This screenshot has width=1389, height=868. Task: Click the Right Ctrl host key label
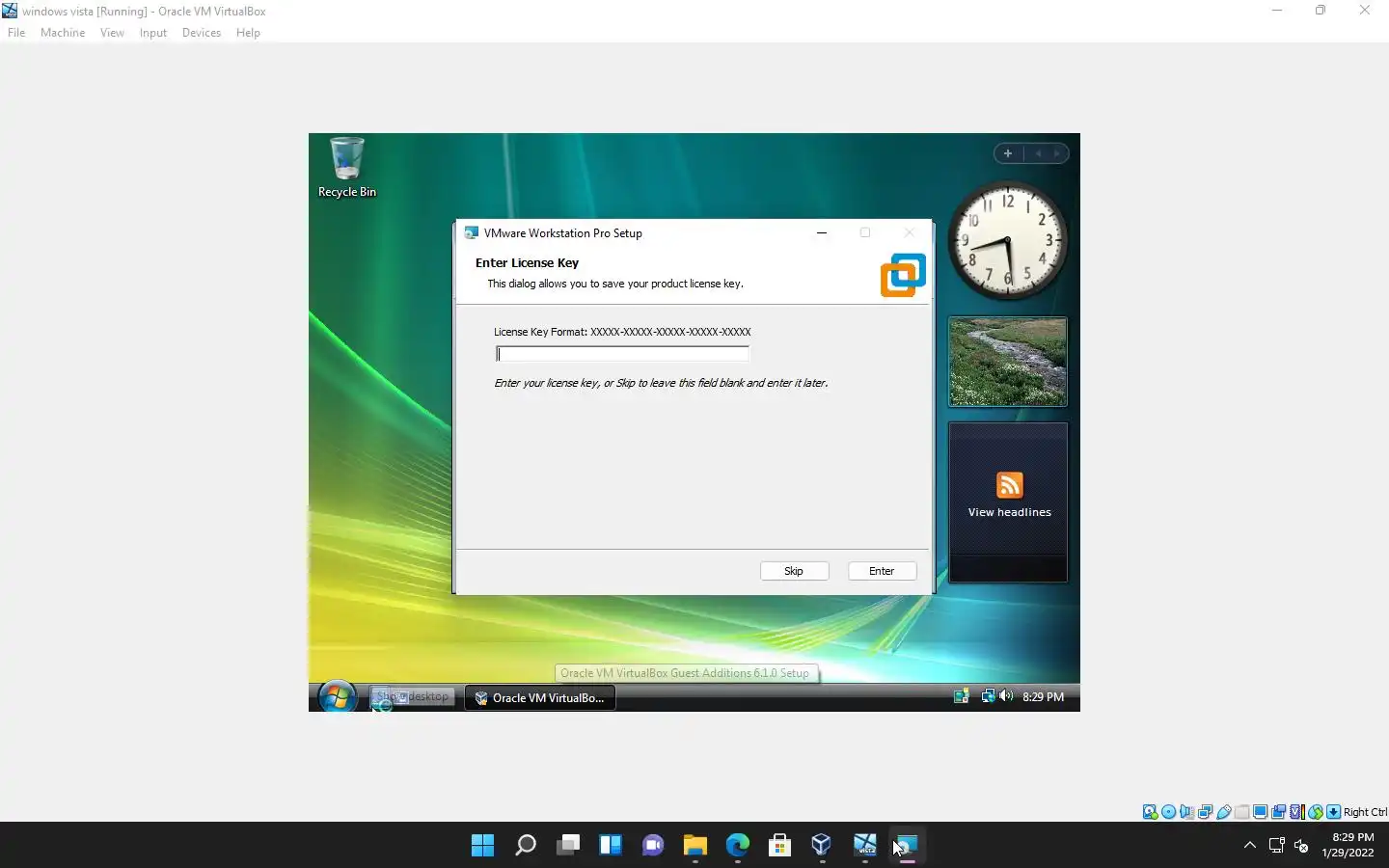click(x=1365, y=812)
